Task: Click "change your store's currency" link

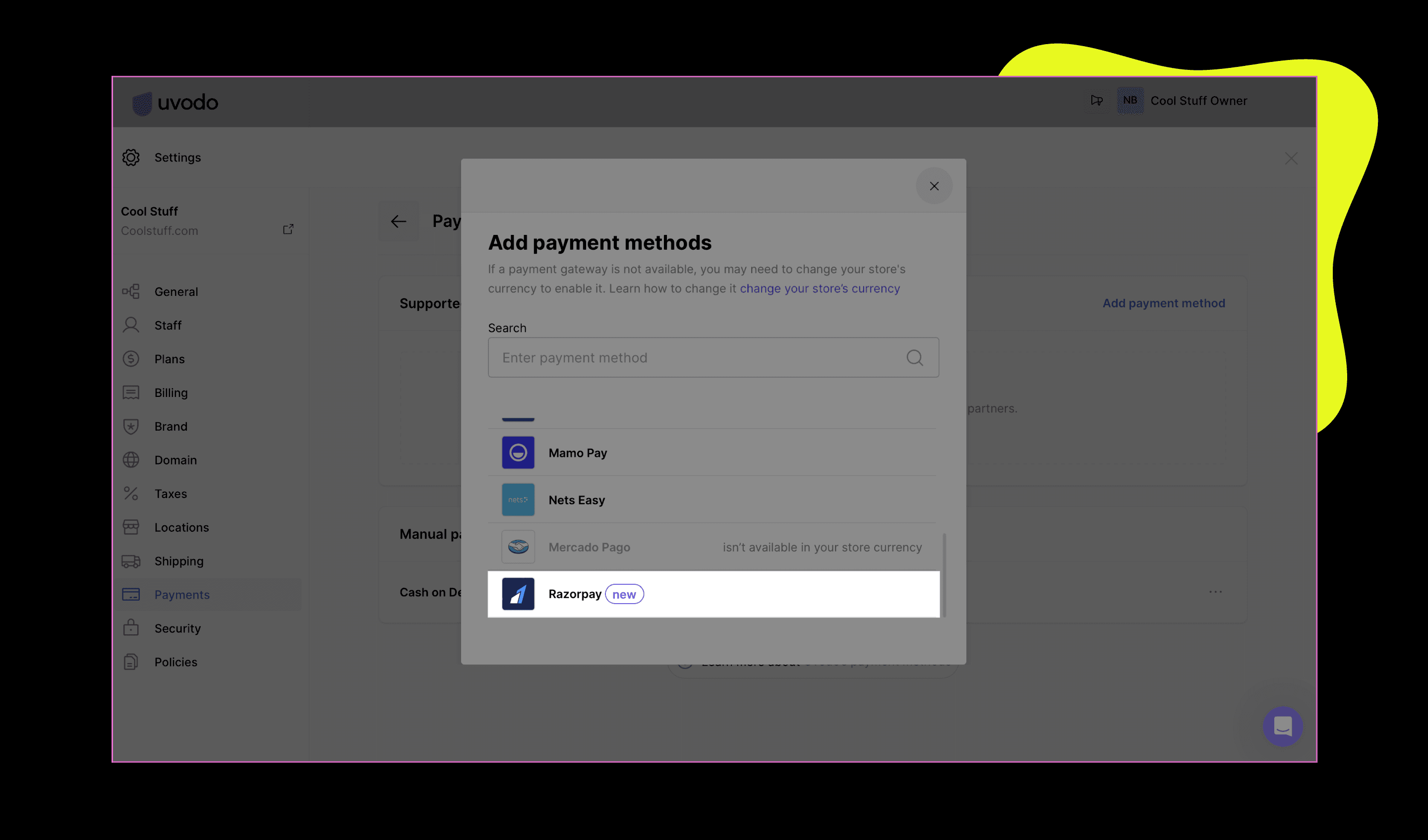Action: pyautogui.click(x=820, y=288)
